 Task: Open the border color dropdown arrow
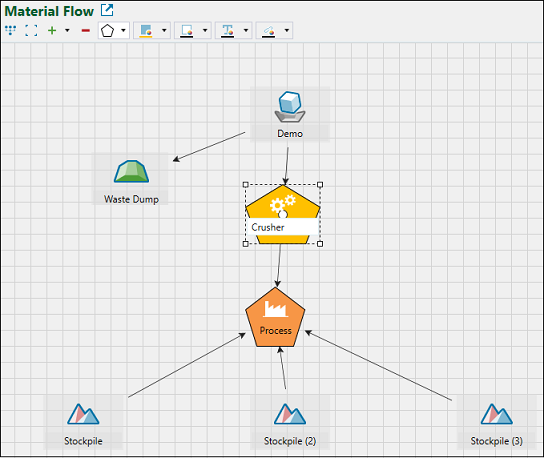(205, 31)
